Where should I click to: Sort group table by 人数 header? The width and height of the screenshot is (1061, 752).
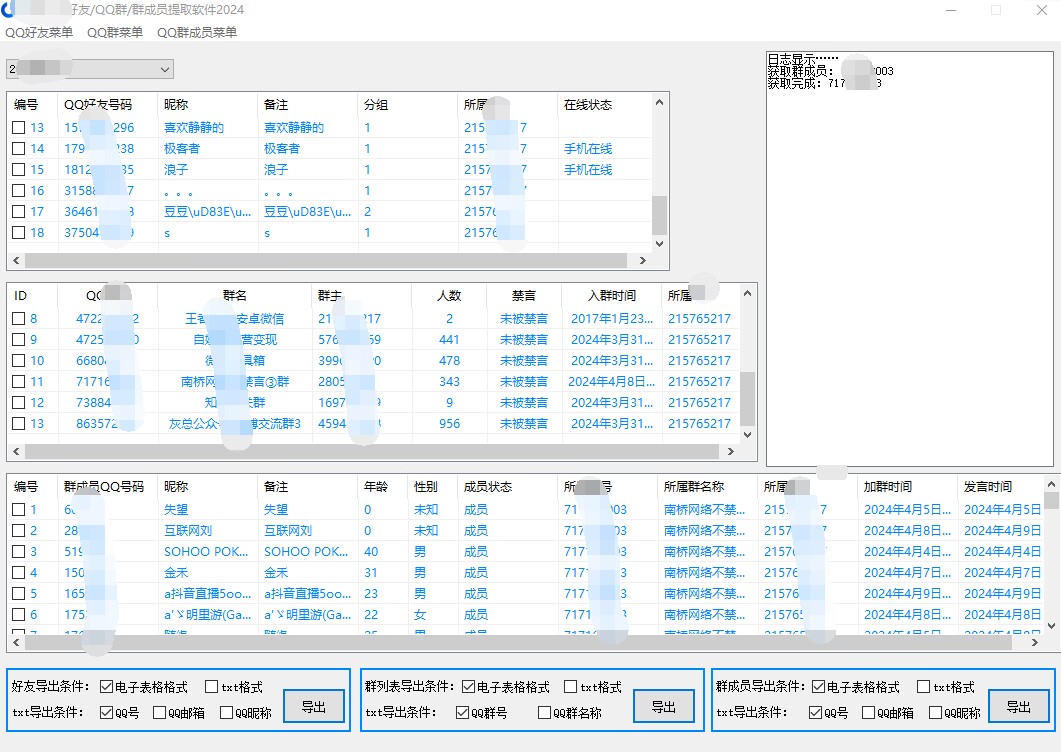[449, 295]
